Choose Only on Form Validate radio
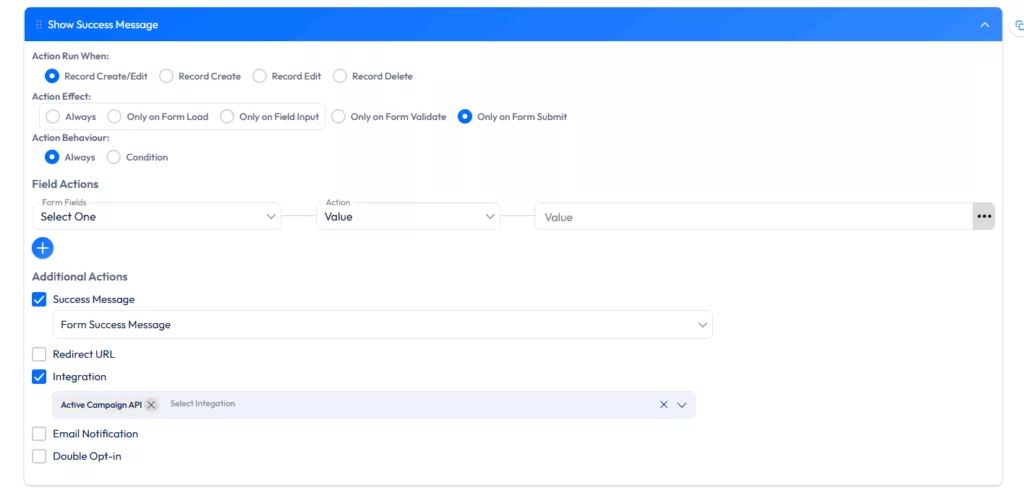The height and width of the screenshot is (501, 1024). [338, 117]
